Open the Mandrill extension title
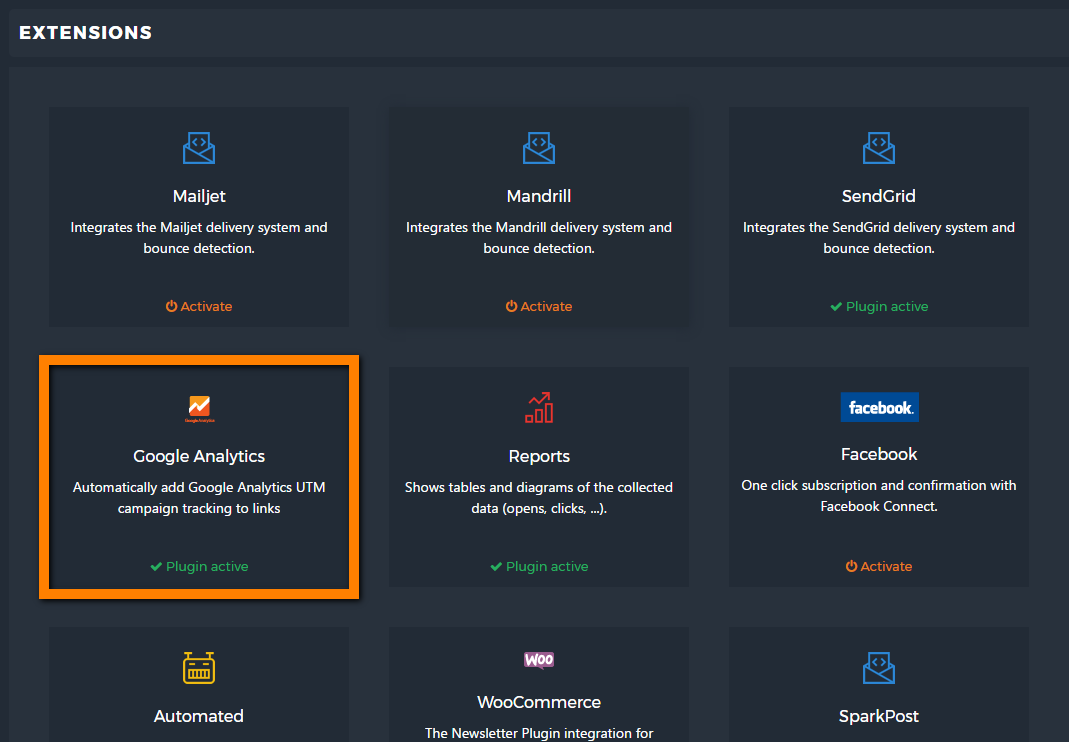Image resolution: width=1069 pixels, height=742 pixels. (x=539, y=196)
